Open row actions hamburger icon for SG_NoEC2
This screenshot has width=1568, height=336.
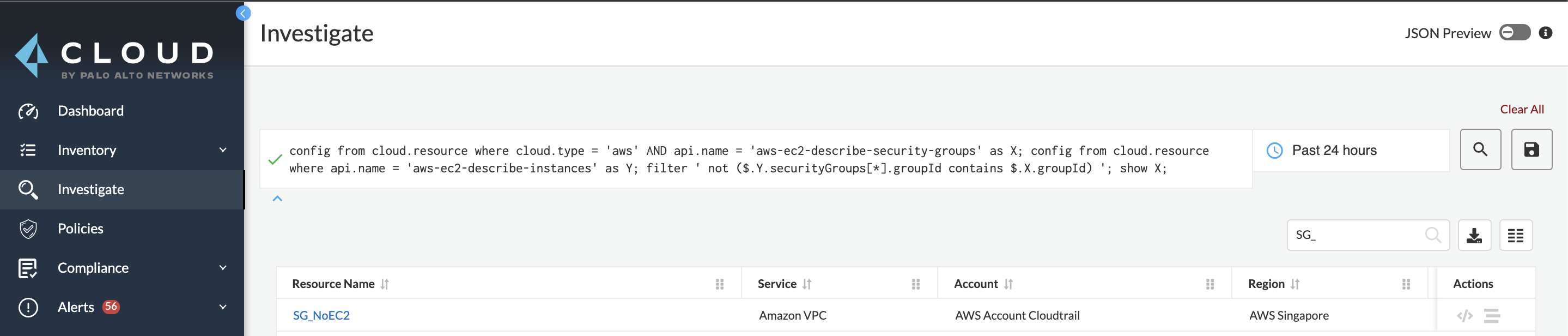[x=1491, y=316]
